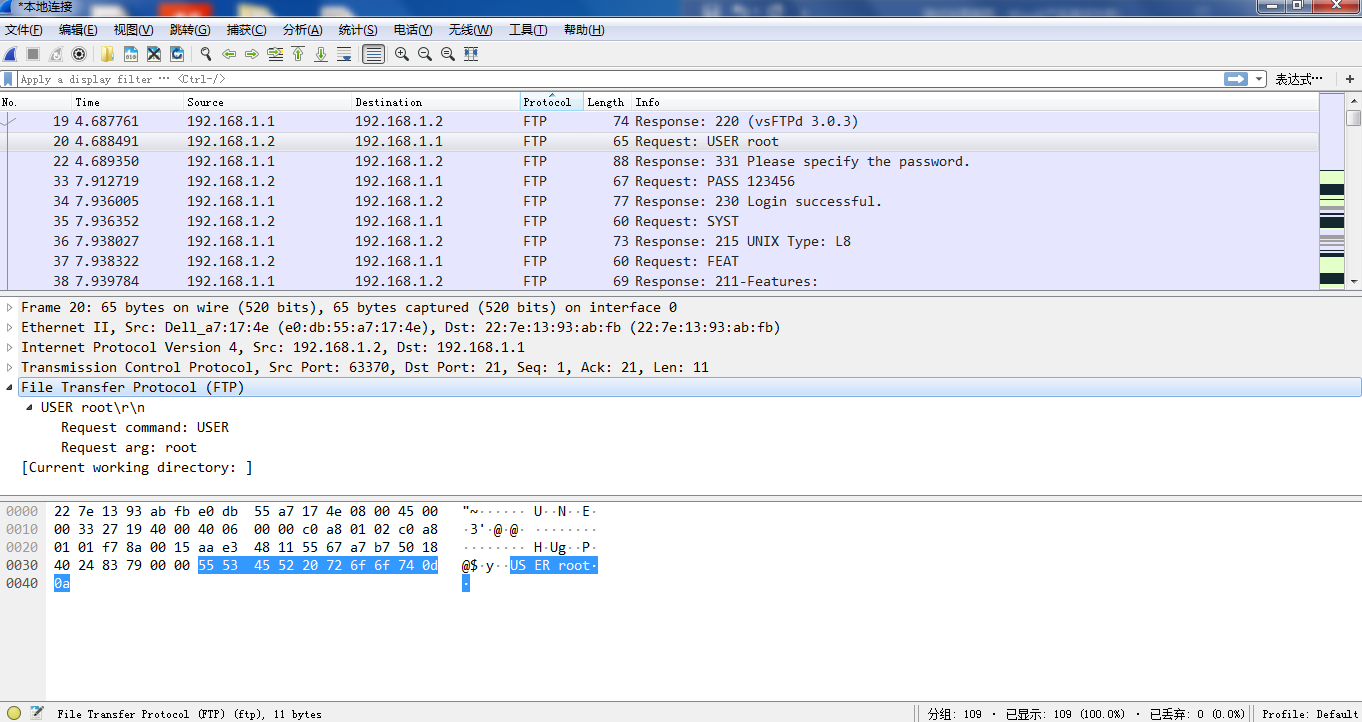Viewport: 1362px width, 722px height.
Task: Expand Internet Protocol Version 4 row
Action: pyautogui.click(x=10, y=347)
